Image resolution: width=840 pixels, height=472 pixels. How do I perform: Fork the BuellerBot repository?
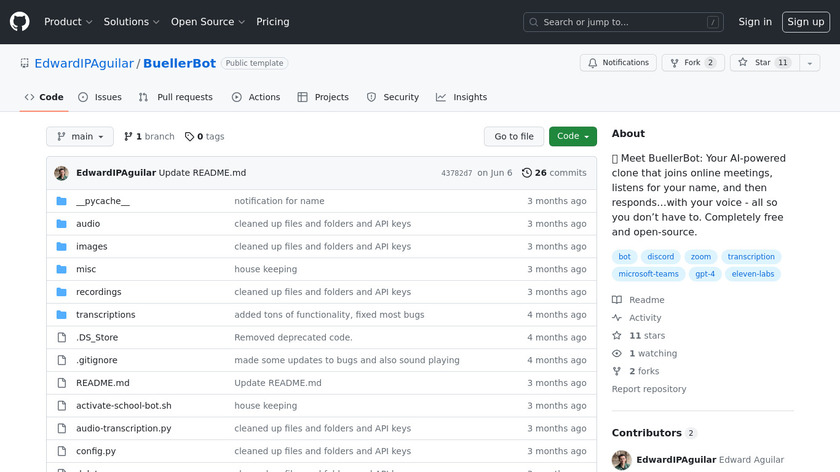click(x=692, y=62)
